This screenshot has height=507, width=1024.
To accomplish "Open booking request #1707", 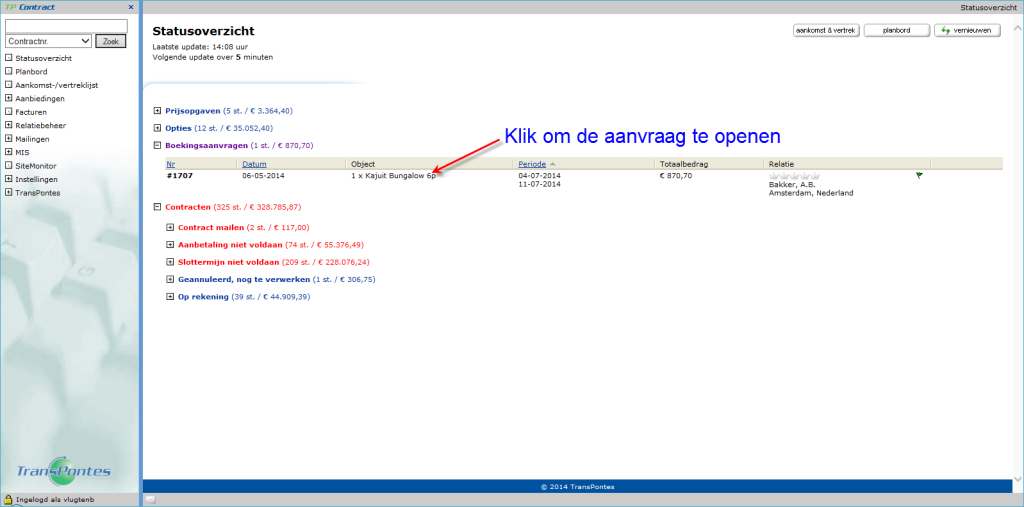I will [x=180, y=175].
